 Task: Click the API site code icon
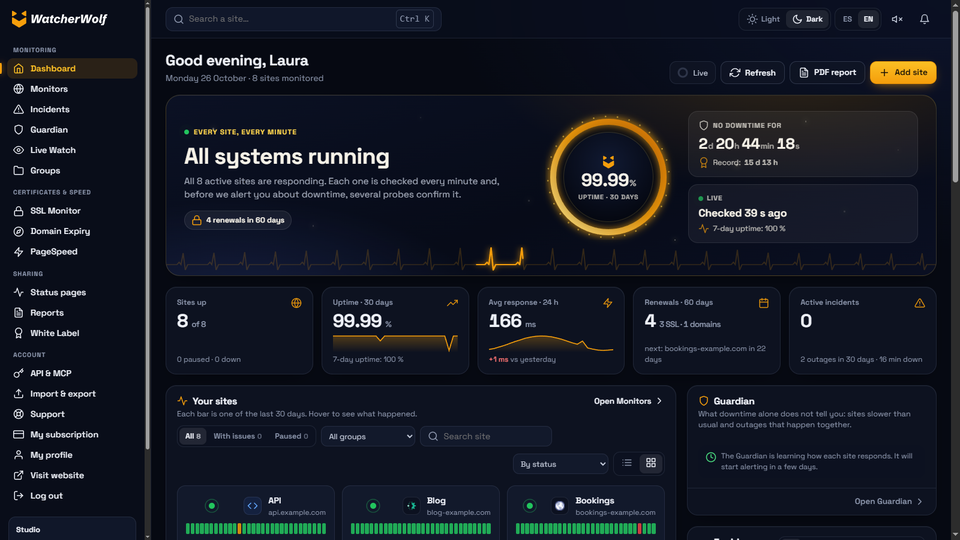click(x=252, y=506)
